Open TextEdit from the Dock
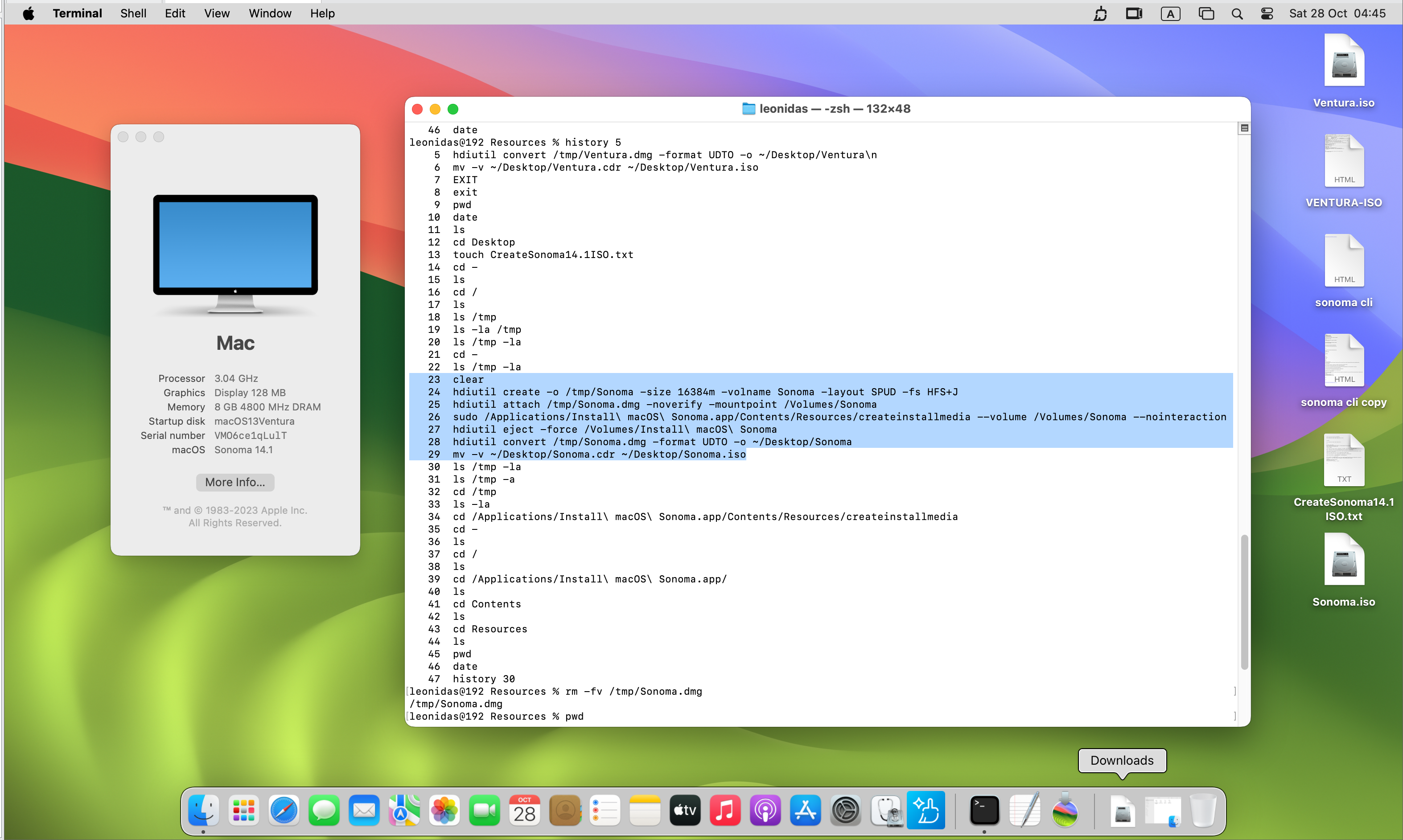This screenshot has height=840, width=1403. (1025, 811)
